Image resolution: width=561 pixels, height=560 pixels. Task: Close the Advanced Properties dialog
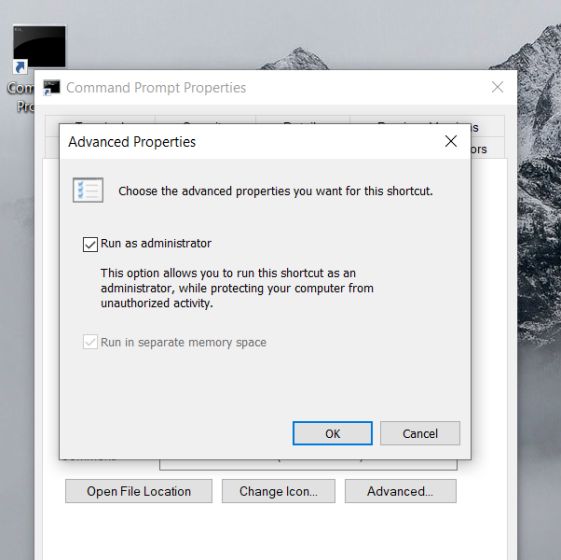451,141
